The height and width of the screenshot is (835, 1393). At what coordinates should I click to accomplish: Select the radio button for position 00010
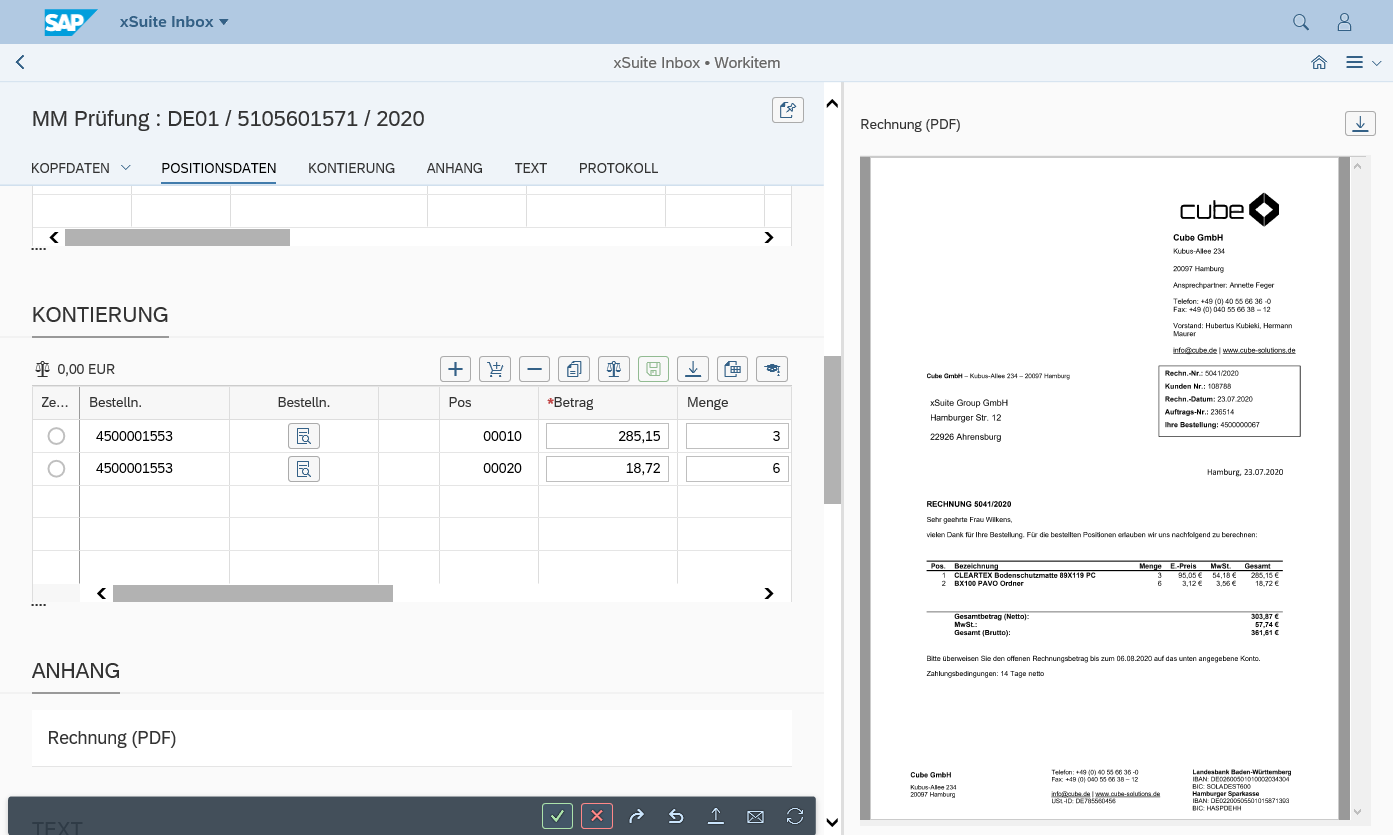(56, 436)
